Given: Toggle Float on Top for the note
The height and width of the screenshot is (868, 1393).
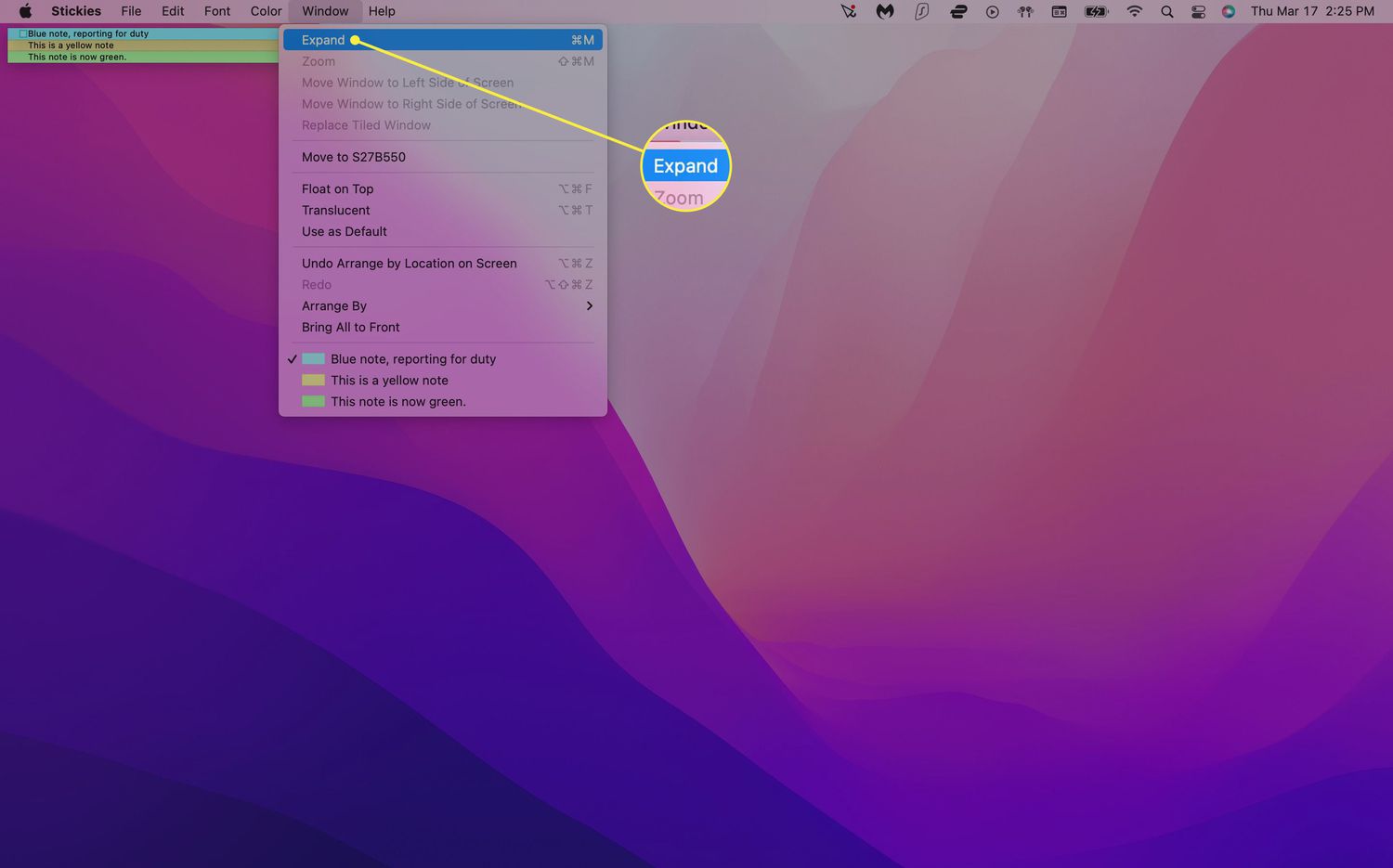Looking at the screenshot, I should tap(337, 188).
